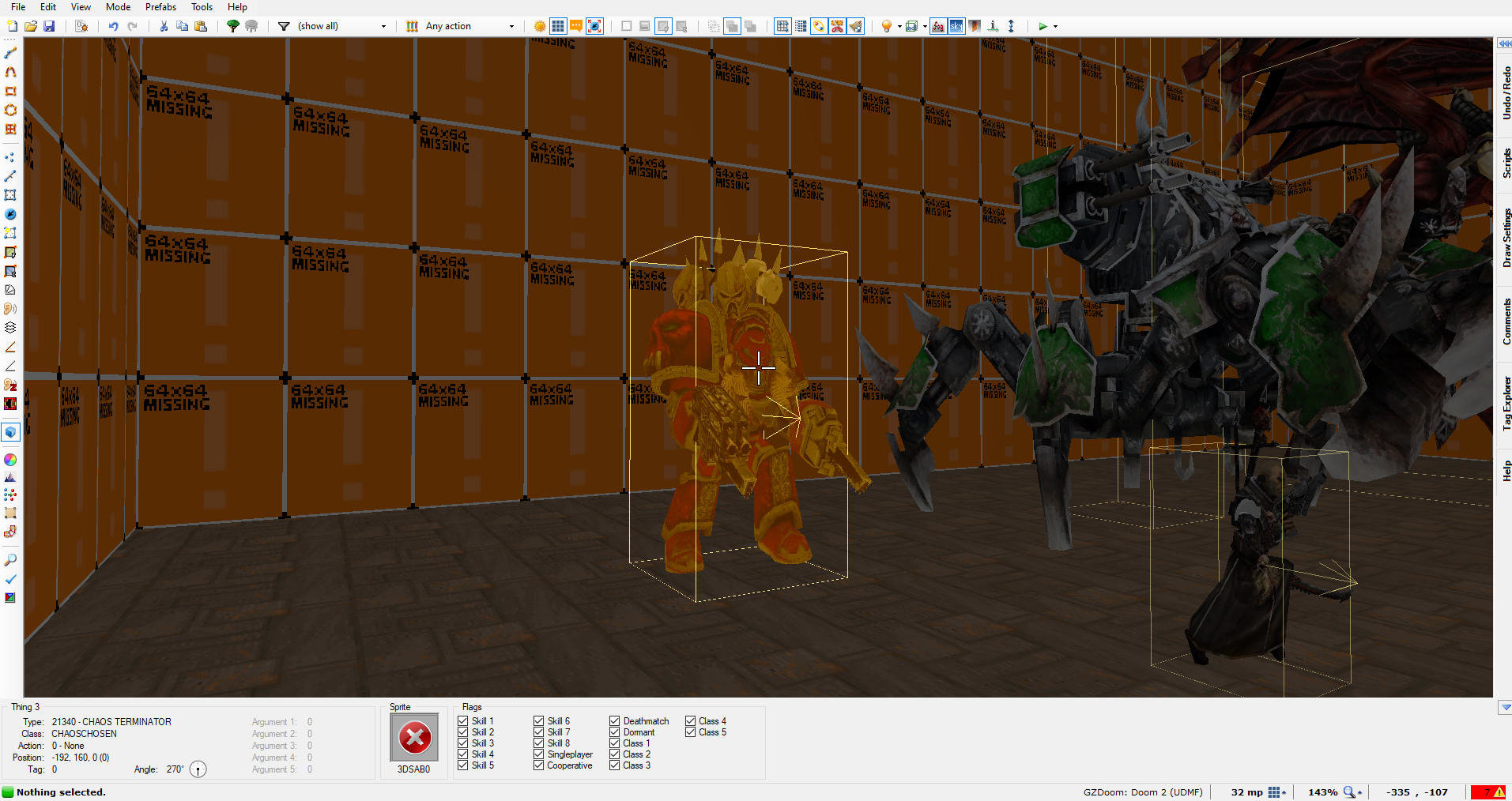Undo the last action

113,26
